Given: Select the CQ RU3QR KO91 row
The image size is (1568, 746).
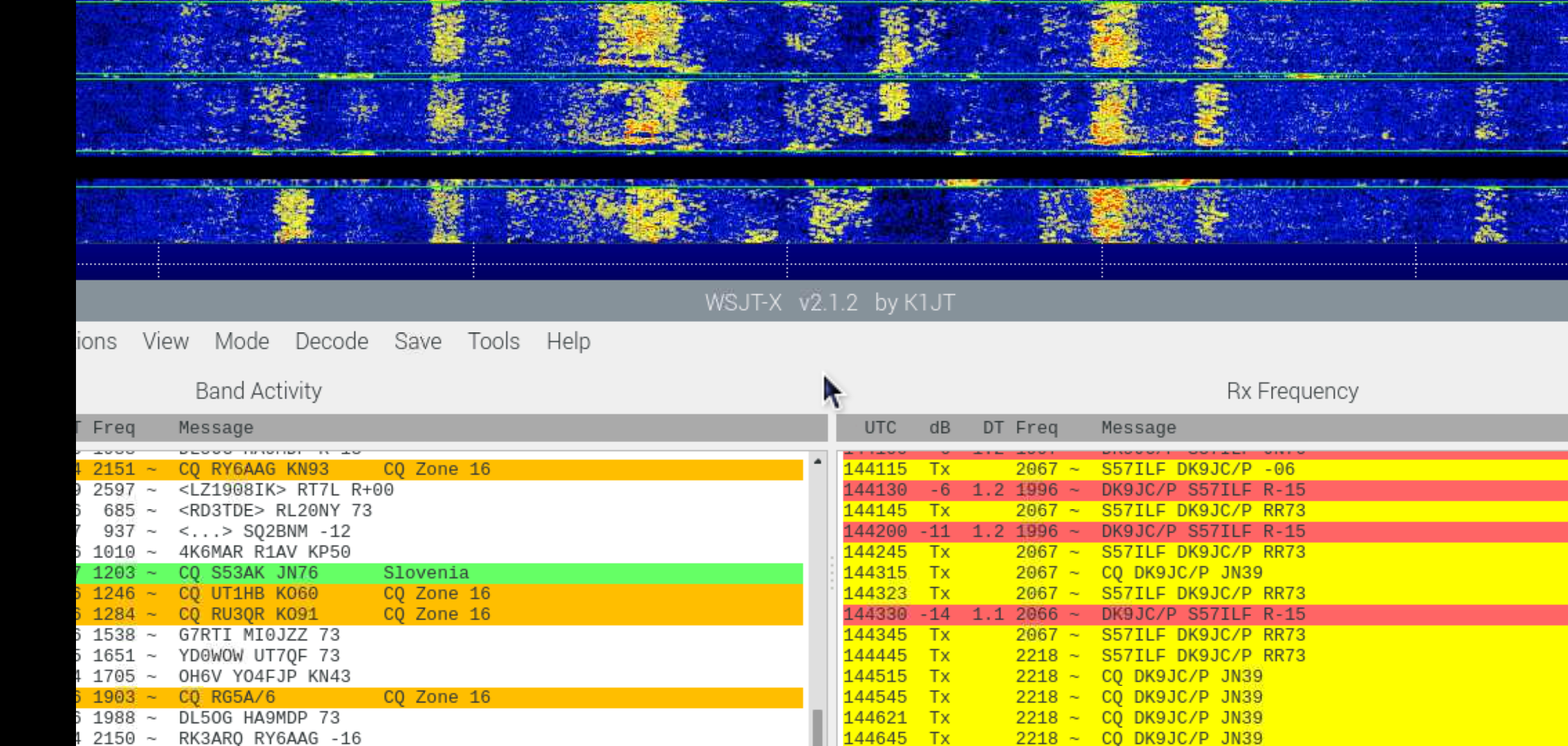Looking at the screenshot, I should (439, 615).
